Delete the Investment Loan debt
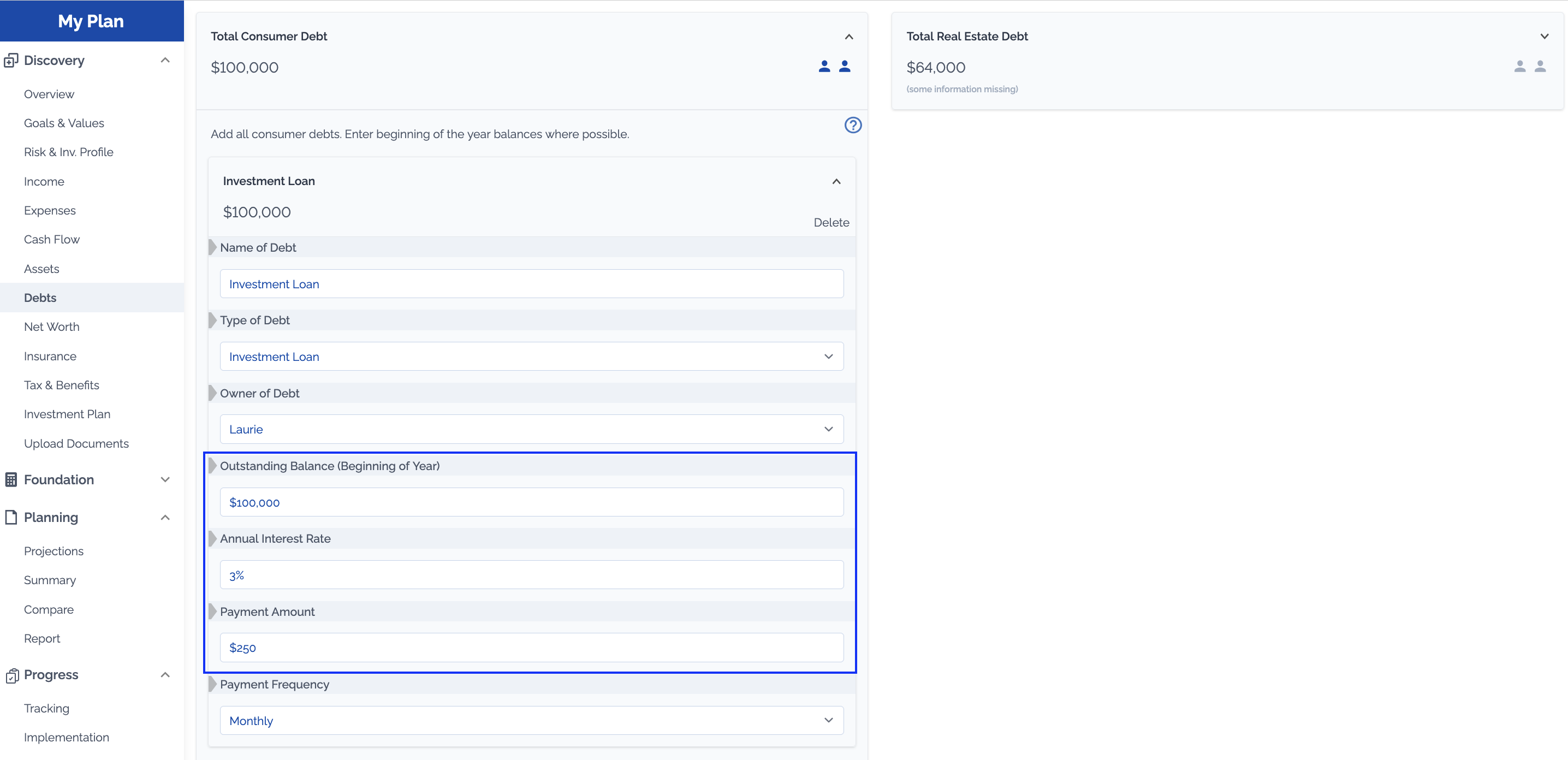Viewport: 1568px width, 760px height. (x=831, y=222)
